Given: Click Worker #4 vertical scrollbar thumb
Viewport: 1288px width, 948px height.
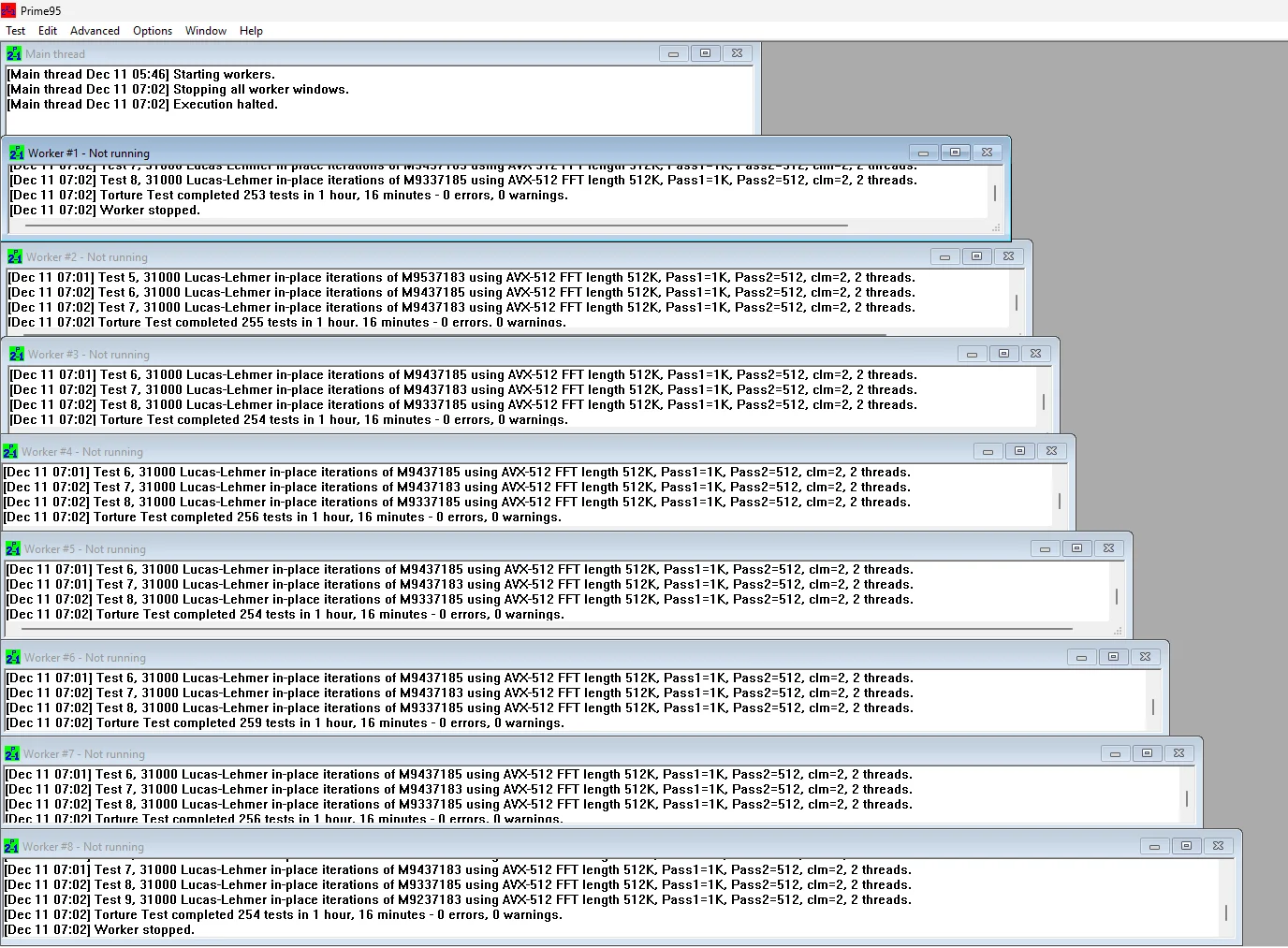Looking at the screenshot, I should tap(1059, 501).
